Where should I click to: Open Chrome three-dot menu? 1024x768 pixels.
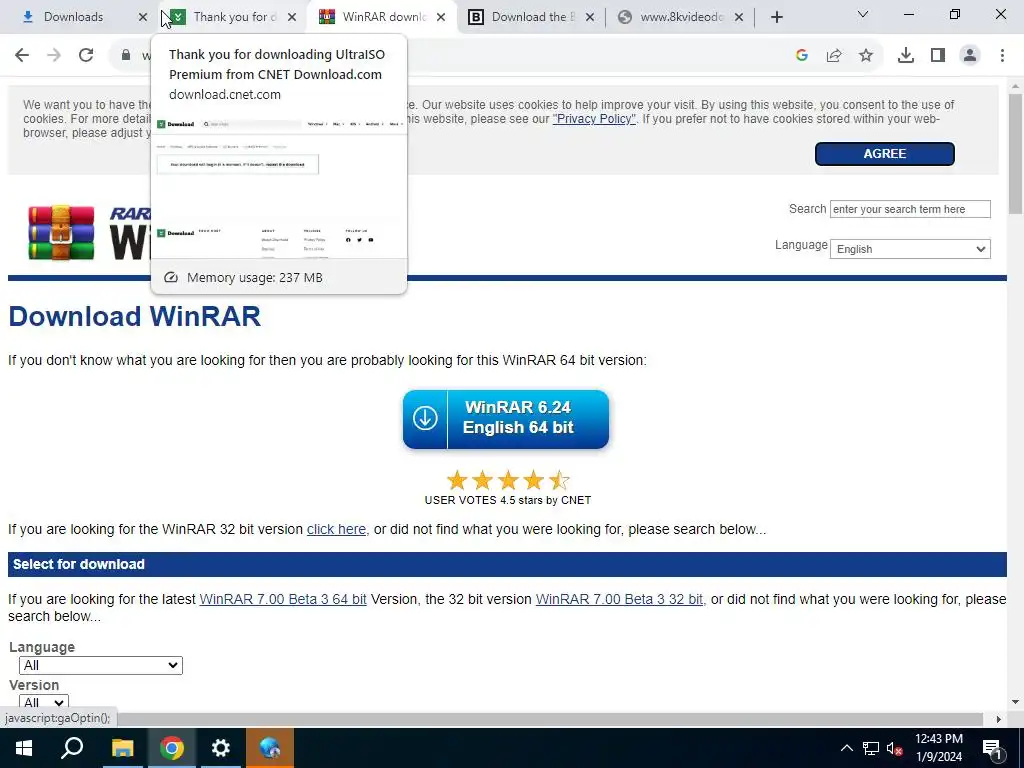(1002, 56)
